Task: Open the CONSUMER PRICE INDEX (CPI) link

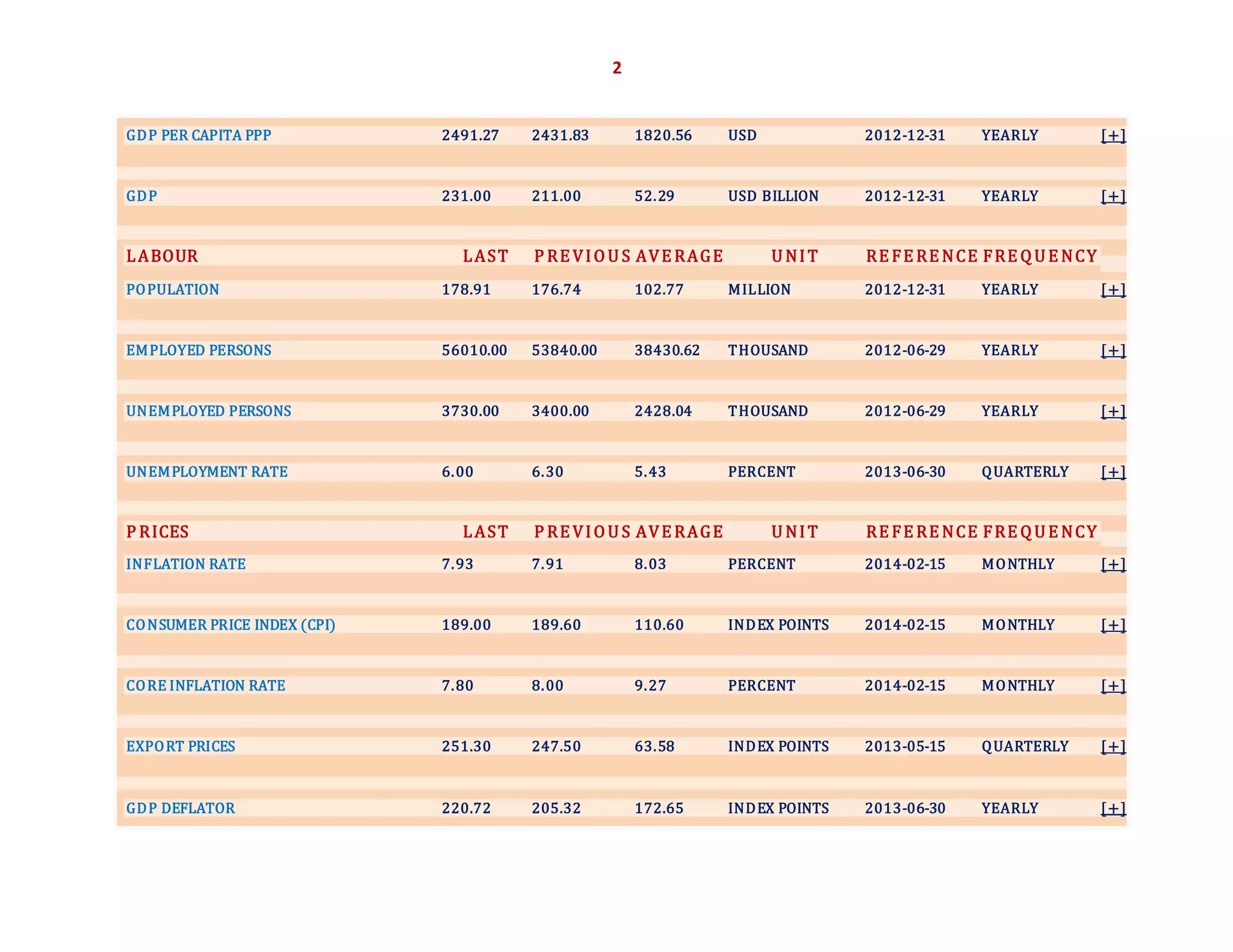Action: (230, 625)
